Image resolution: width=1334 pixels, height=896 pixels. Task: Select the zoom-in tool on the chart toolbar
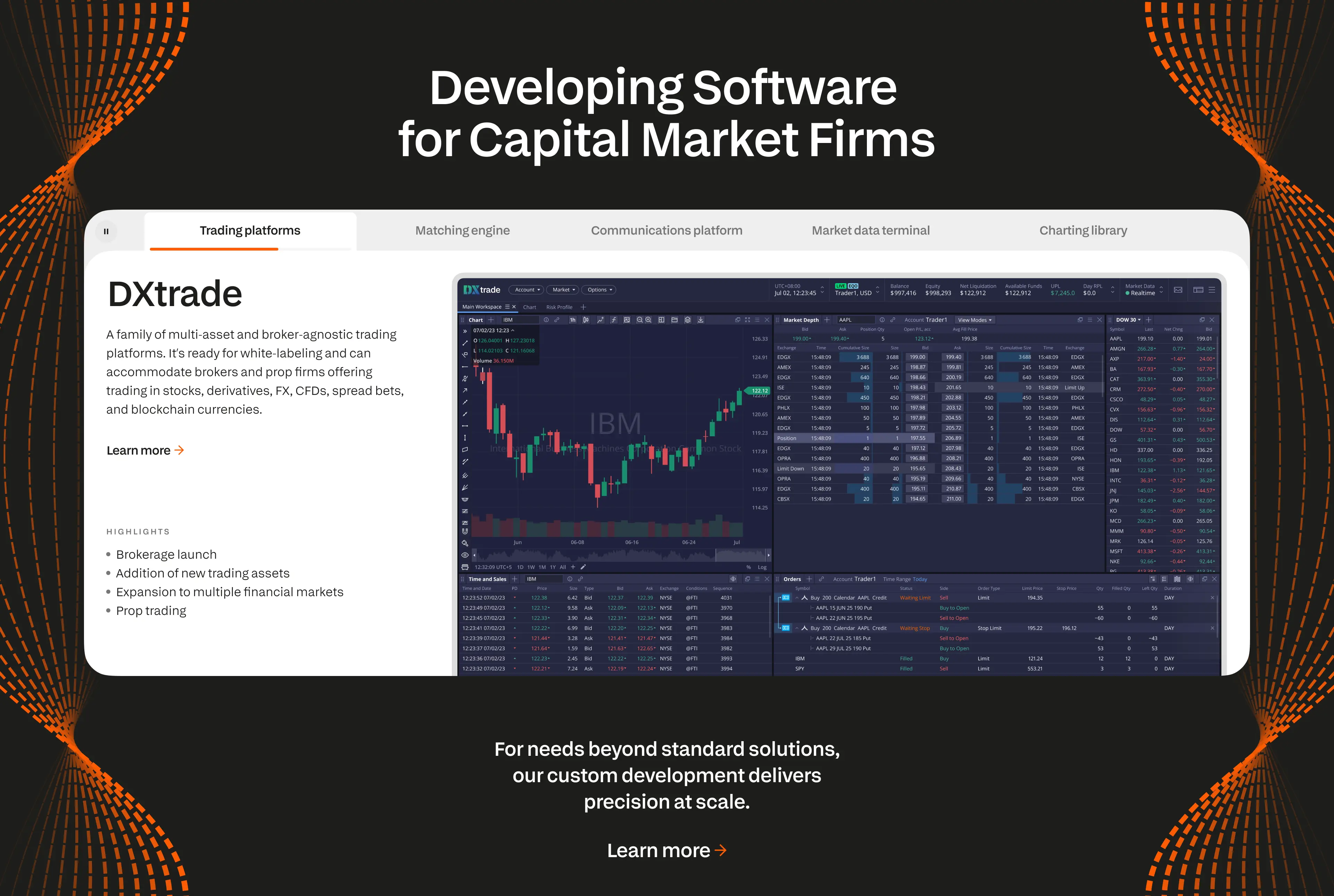[648, 320]
